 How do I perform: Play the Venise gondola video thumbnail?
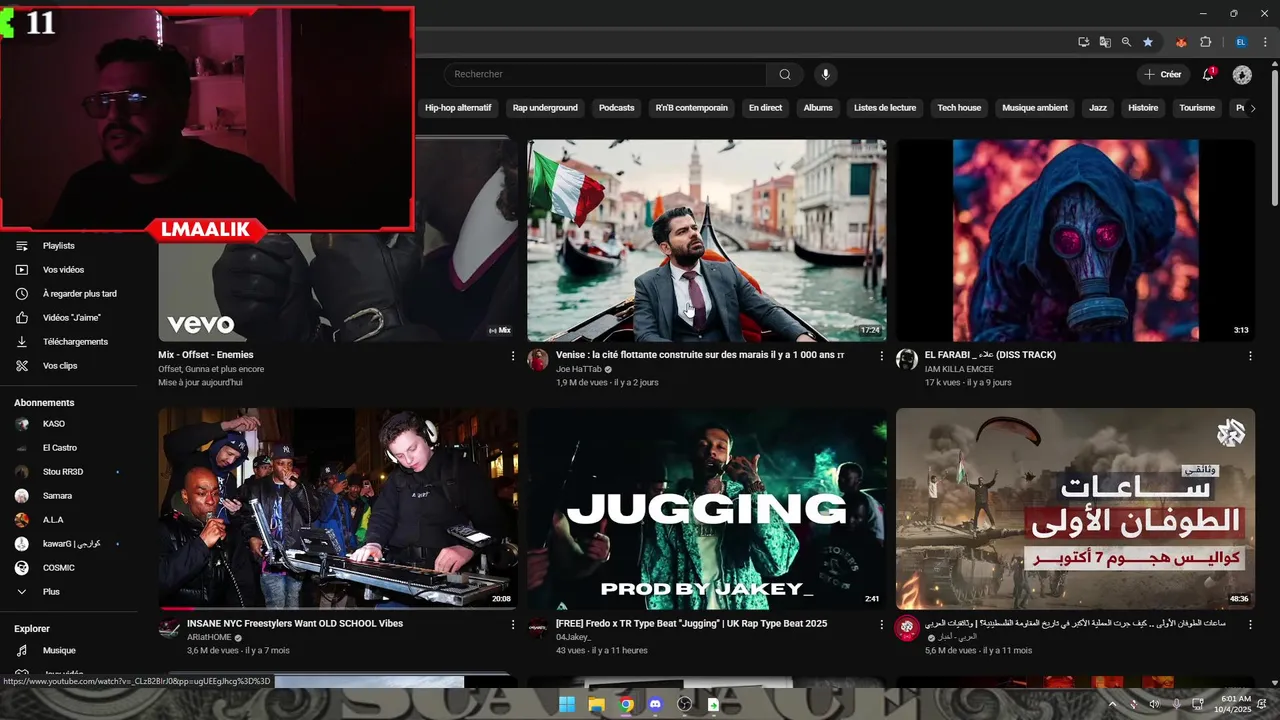tap(706, 240)
